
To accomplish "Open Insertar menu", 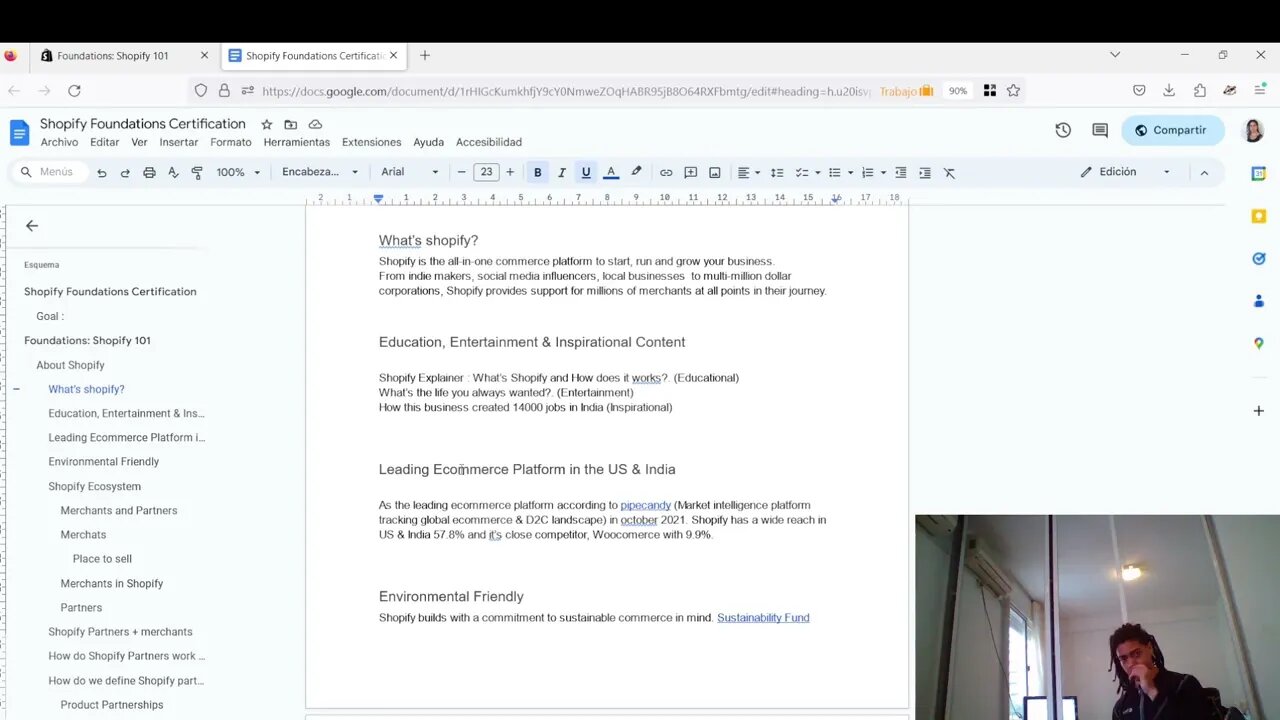I will [x=179, y=142].
